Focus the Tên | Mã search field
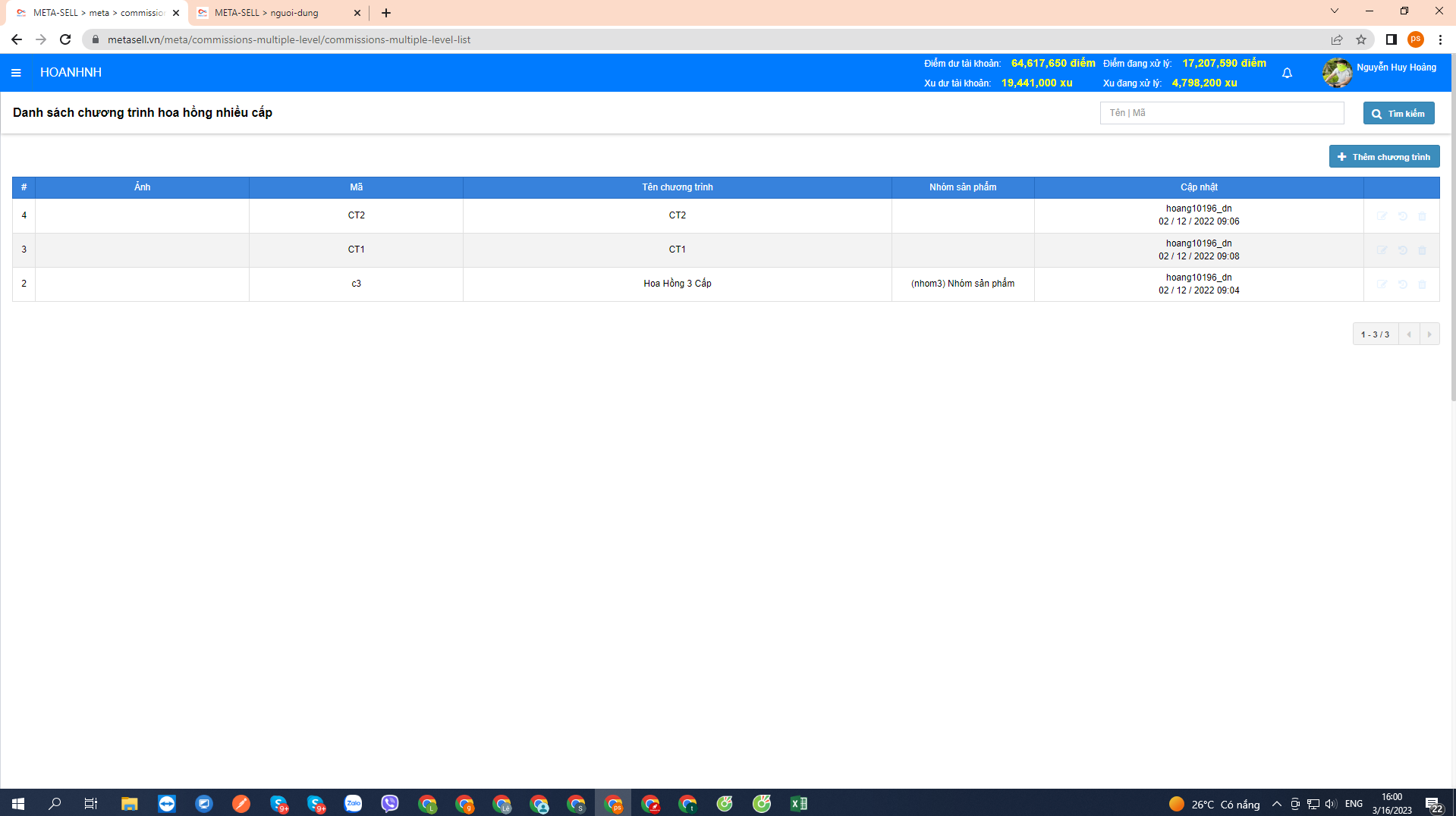 click(x=1222, y=113)
